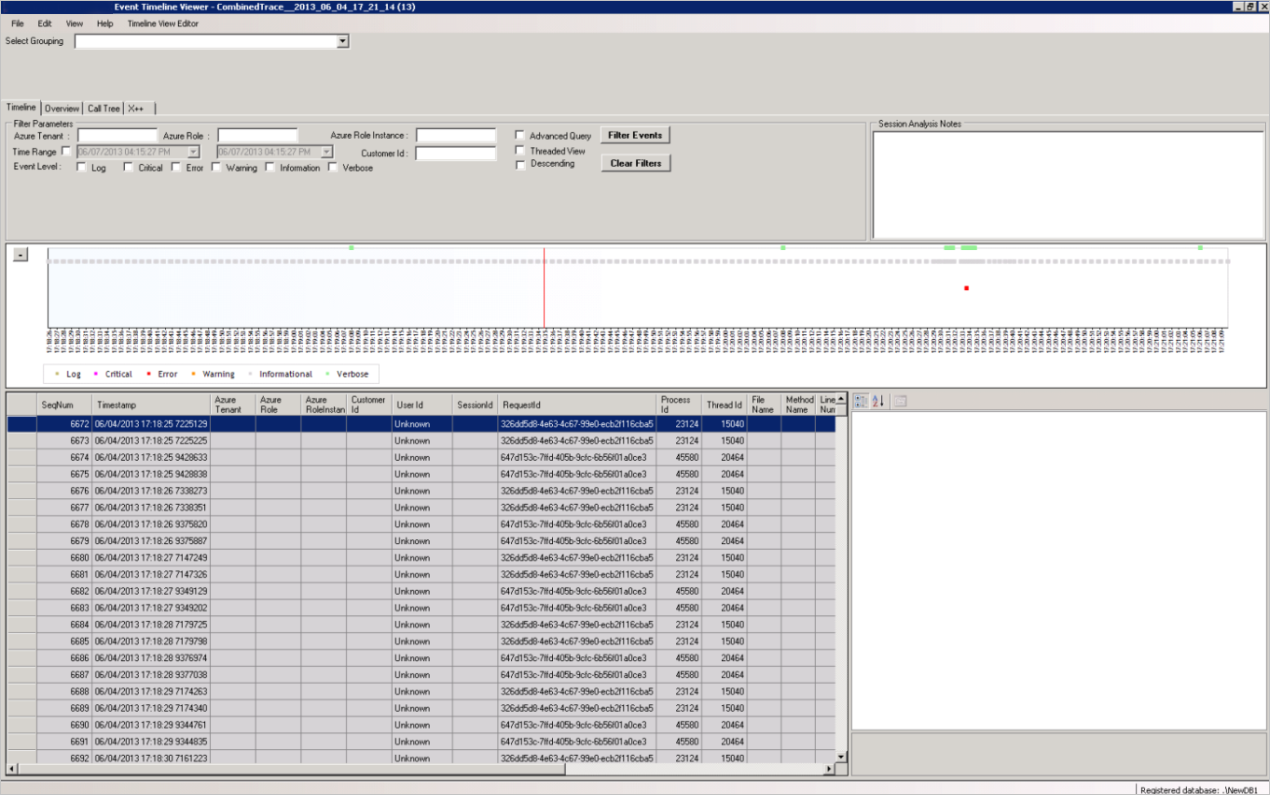Image resolution: width=1270 pixels, height=795 pixels.
Task: Click the red Error legend marker
Action: (x=148, y=375)
